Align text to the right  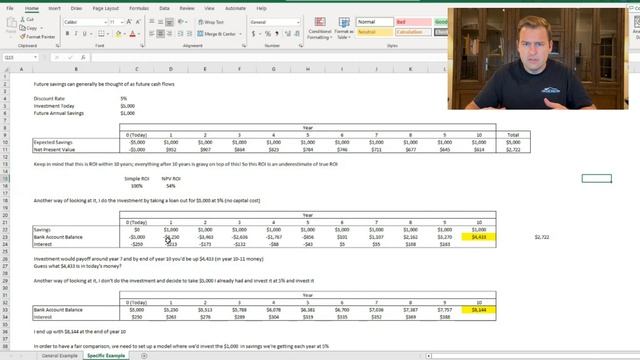point(169,33)
